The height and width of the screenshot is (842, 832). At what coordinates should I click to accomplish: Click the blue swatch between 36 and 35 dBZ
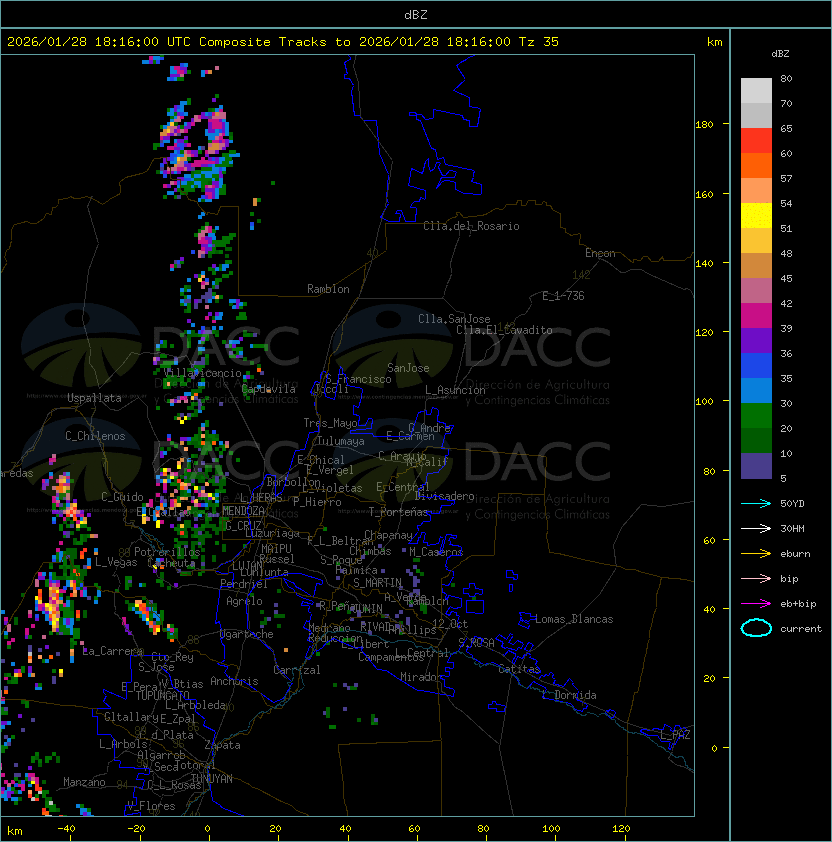[x=756, y=366]
